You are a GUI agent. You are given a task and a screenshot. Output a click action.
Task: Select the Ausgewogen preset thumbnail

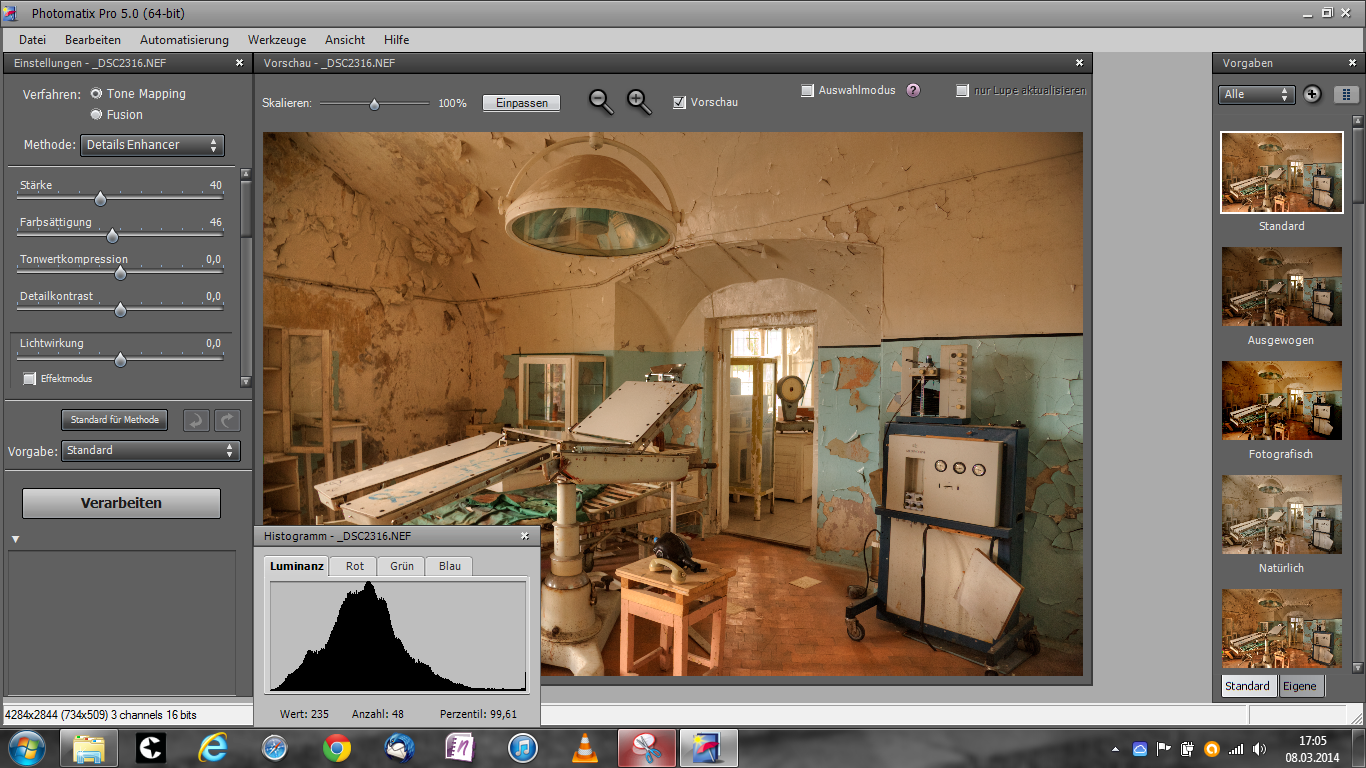1282,287
